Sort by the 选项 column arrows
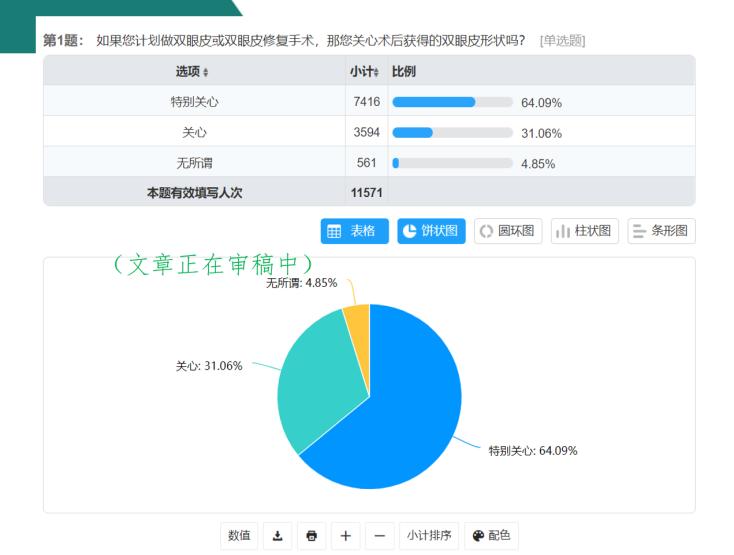Viewport: 734px width, 555px height. coord(206,72)
